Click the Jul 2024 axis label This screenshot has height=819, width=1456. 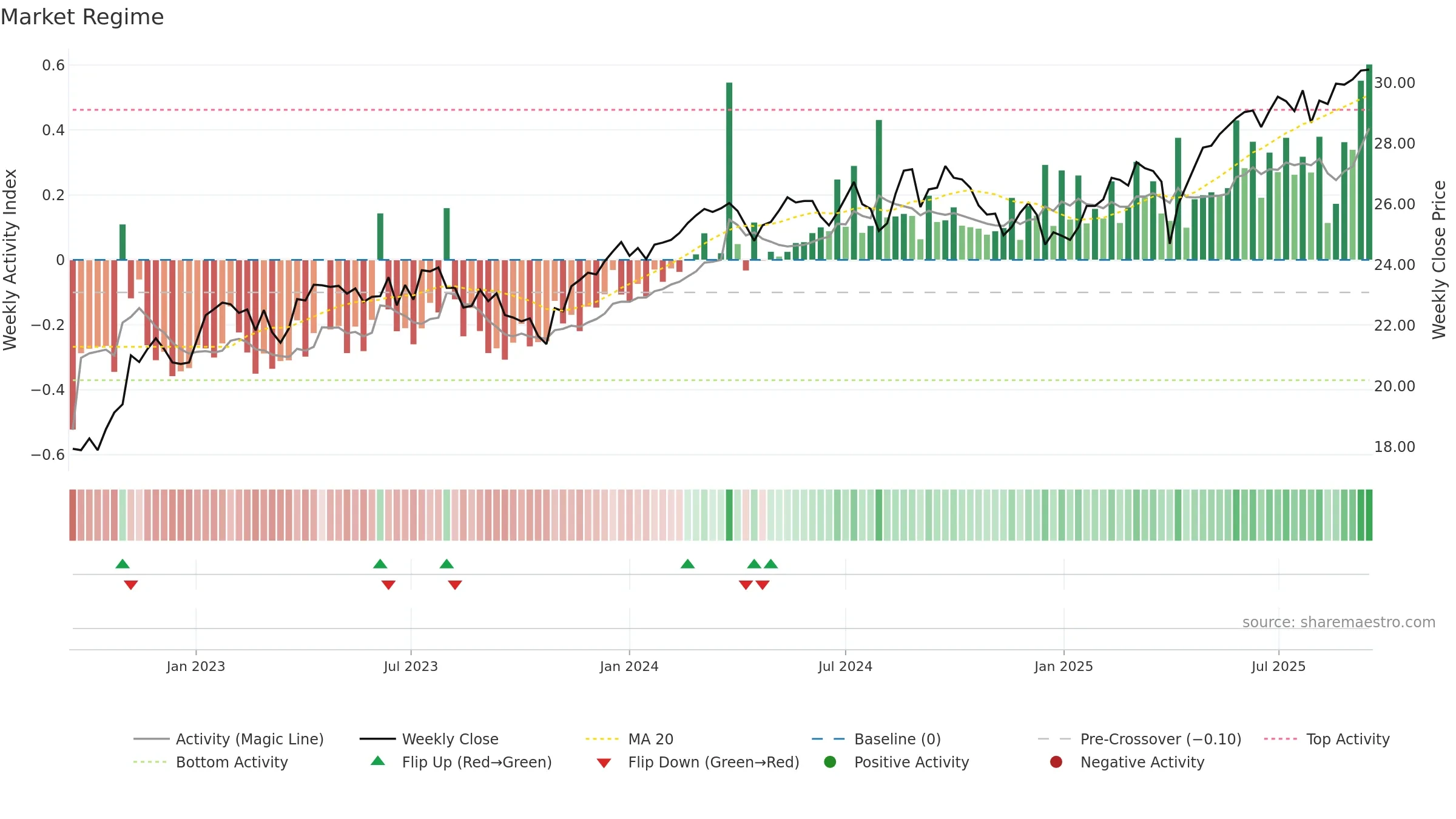pos(845,667)
